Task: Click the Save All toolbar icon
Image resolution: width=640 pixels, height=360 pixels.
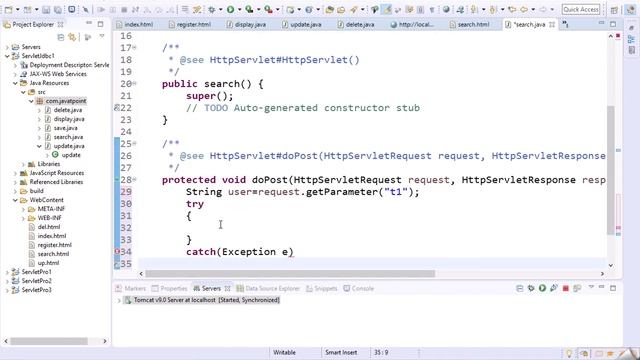Action: (58, 9)
